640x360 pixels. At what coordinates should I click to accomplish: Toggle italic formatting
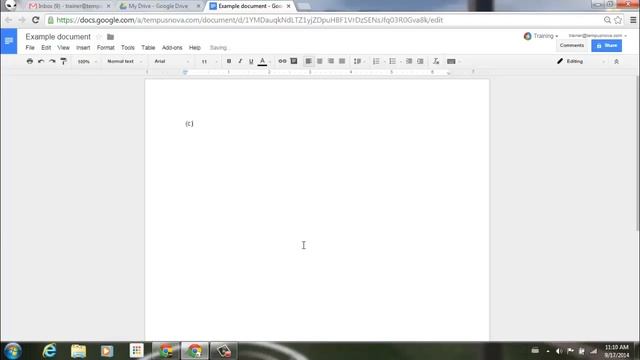240,61
